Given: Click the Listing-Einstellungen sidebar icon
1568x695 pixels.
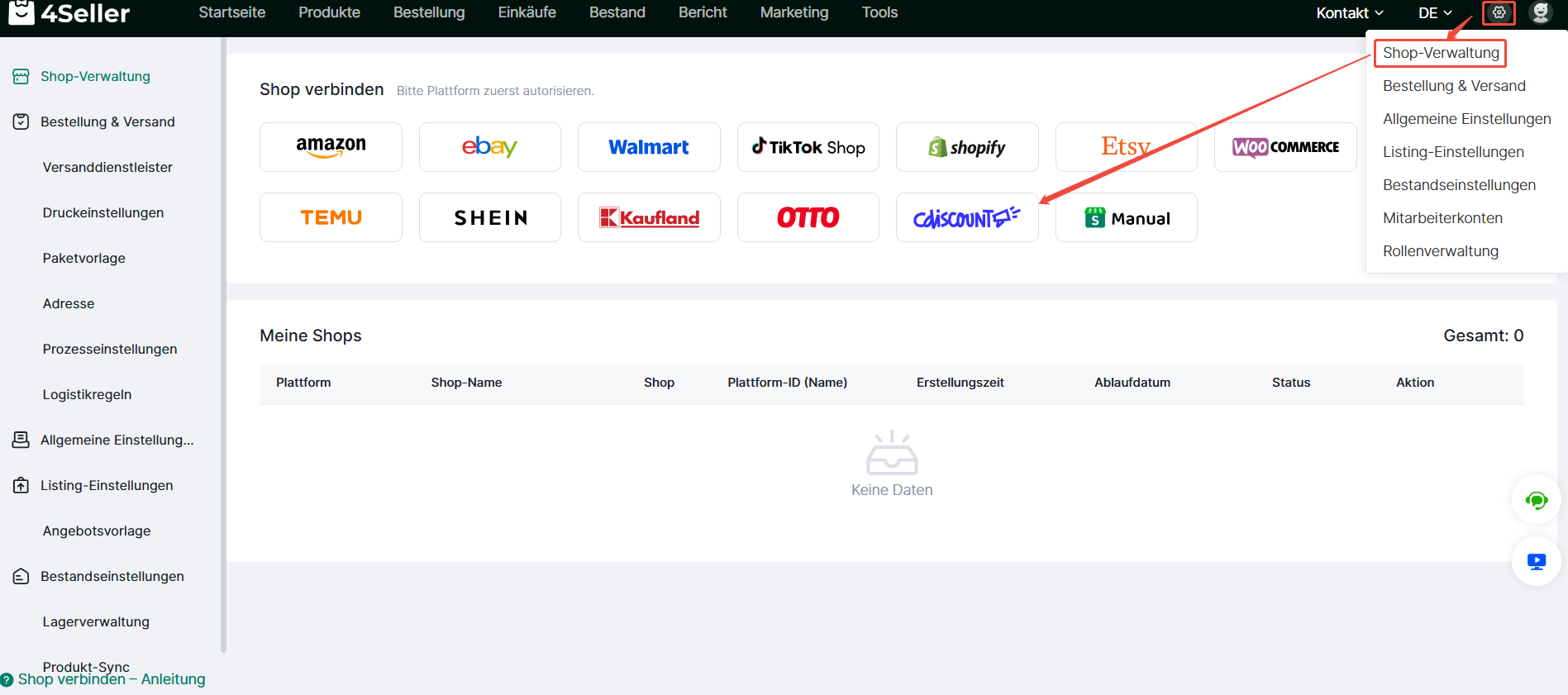Looking at the screenshot, I should [x=21, y=485].
